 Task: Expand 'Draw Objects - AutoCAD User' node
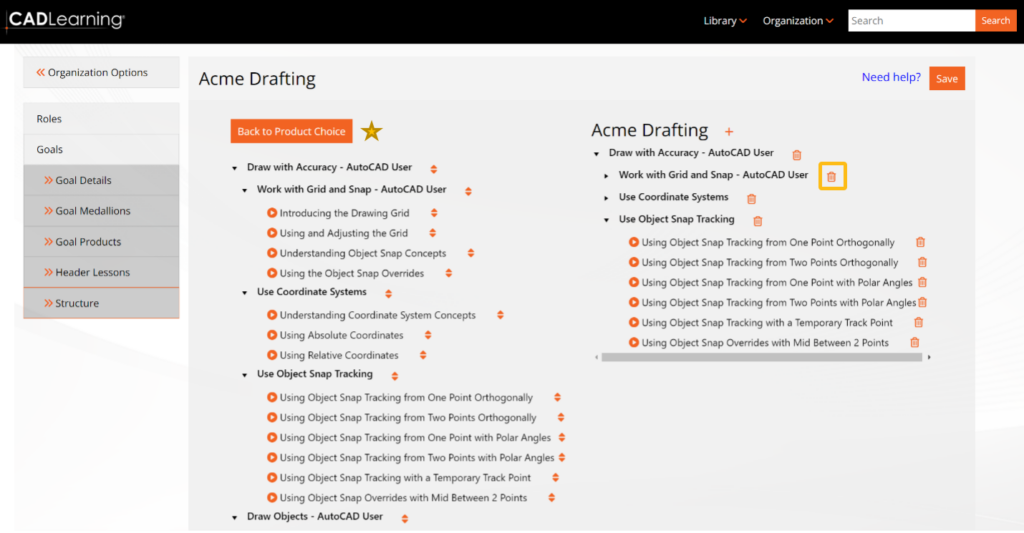235,517
